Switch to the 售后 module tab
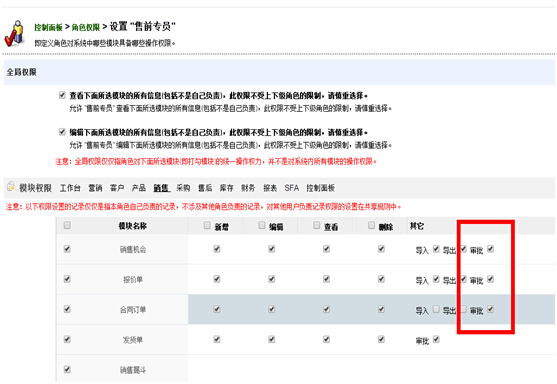 205,188
